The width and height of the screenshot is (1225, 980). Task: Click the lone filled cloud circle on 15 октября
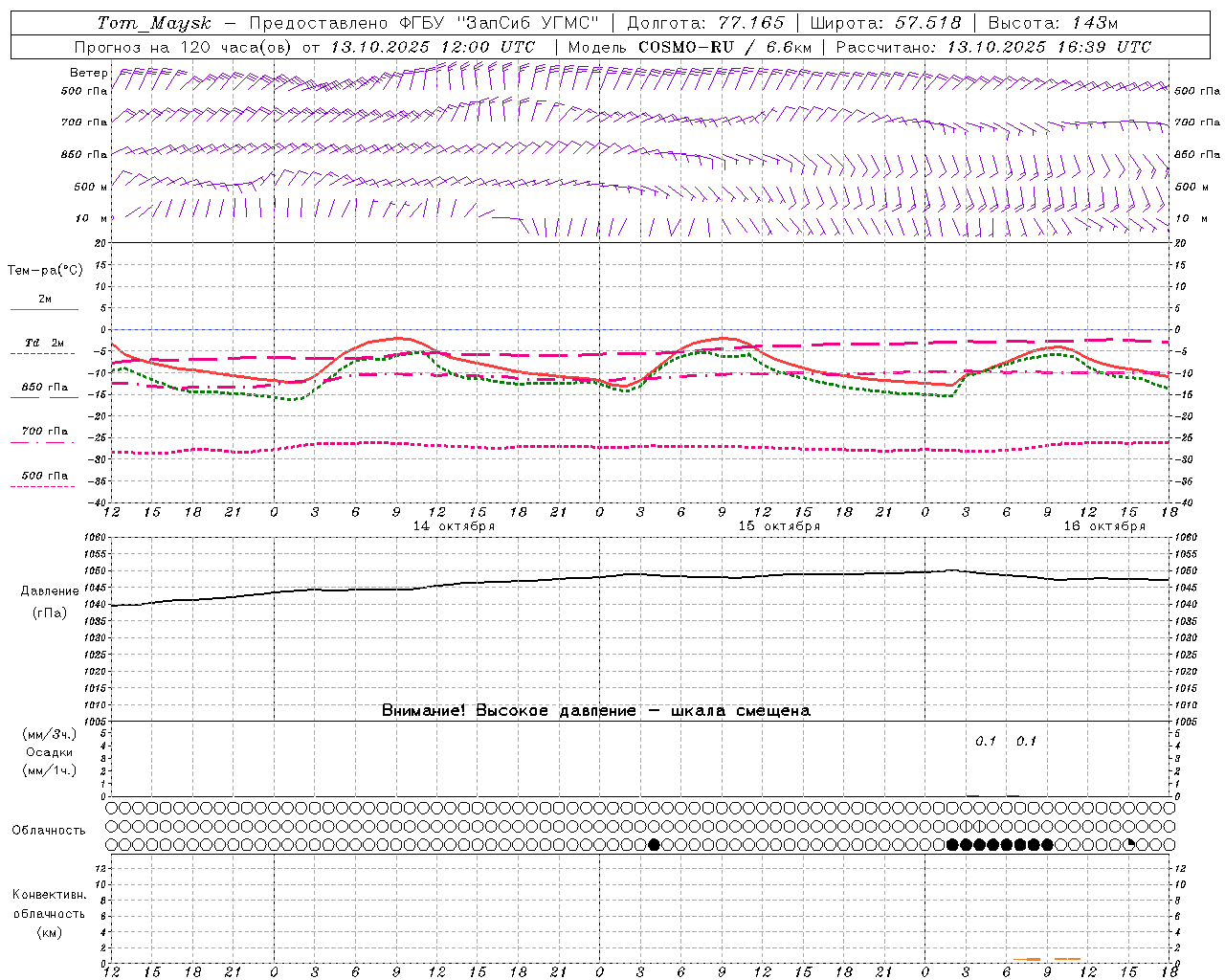(654, 844)
